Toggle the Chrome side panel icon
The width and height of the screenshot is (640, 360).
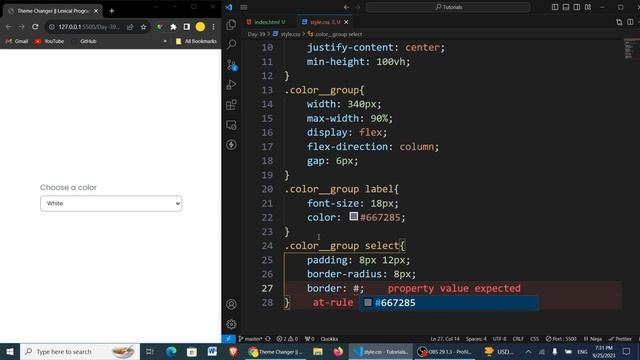tap(187, 27)
